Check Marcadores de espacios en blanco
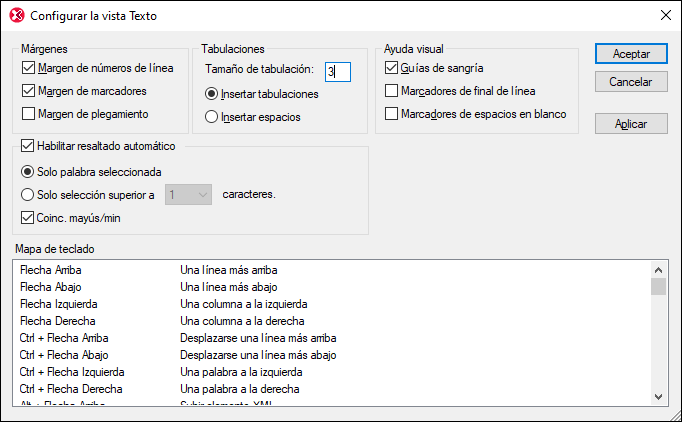This screenshot has height=422, width=682. [x=392, y=114]
